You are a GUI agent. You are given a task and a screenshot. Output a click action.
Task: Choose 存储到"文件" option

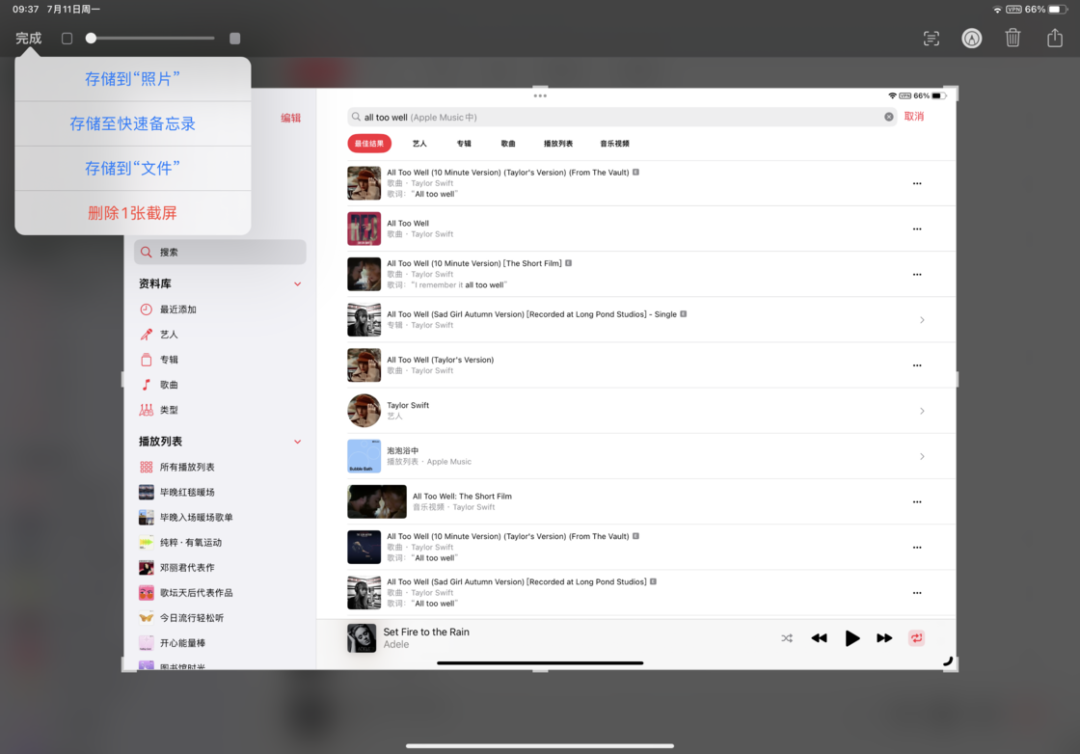point(132,168)
